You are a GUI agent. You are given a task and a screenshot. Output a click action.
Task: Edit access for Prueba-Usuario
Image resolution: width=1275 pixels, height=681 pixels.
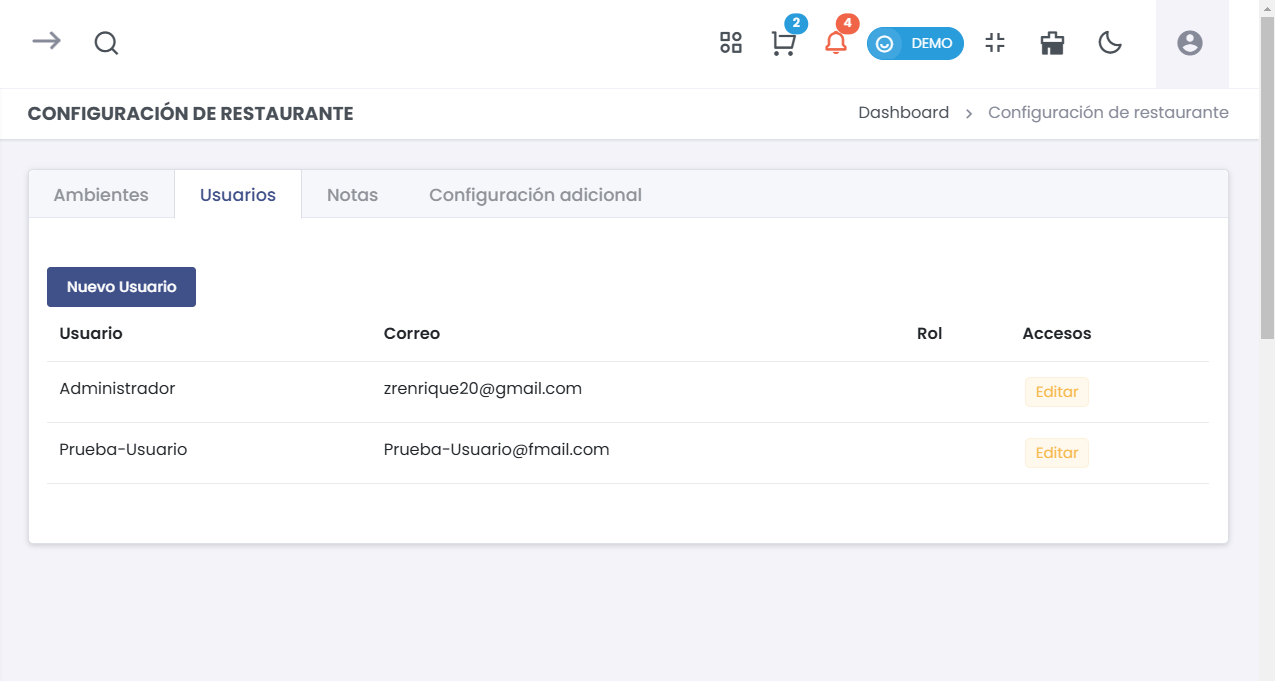pyautogui.click(x=1056, y=453)
